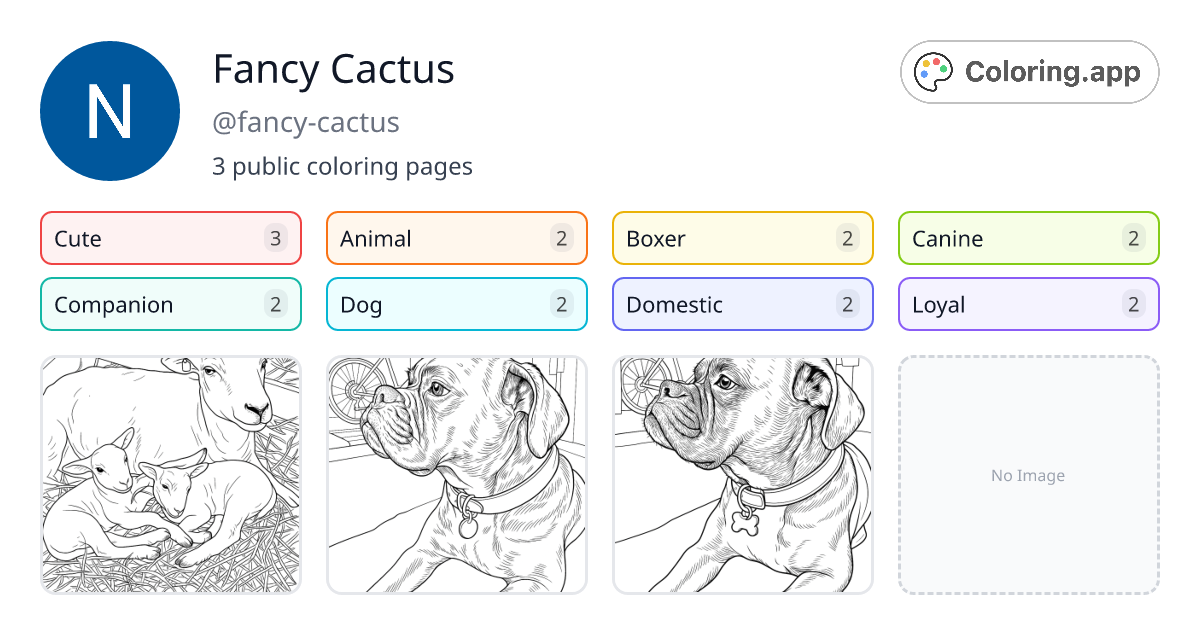Open the first boxer dog coloring page
Screen dimensions: 1200x630
[x=456, y=474]
